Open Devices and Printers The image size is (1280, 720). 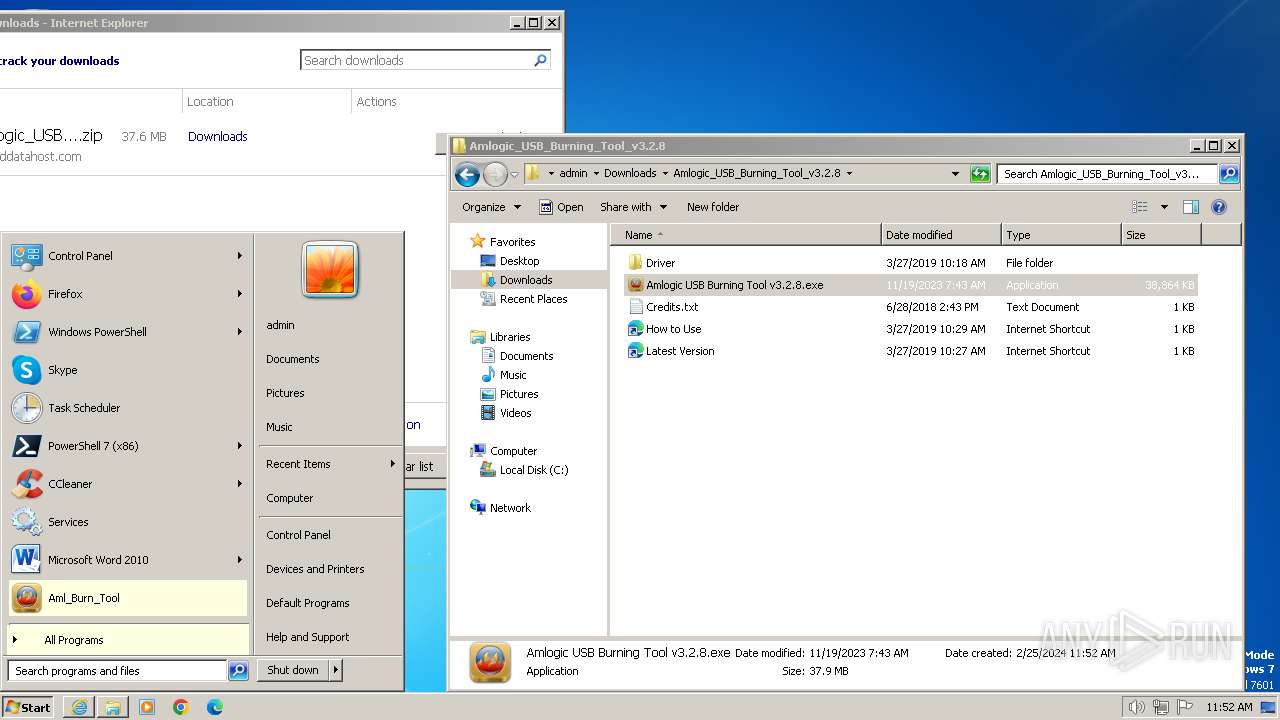pyautogui.click(x=315, y=569)
